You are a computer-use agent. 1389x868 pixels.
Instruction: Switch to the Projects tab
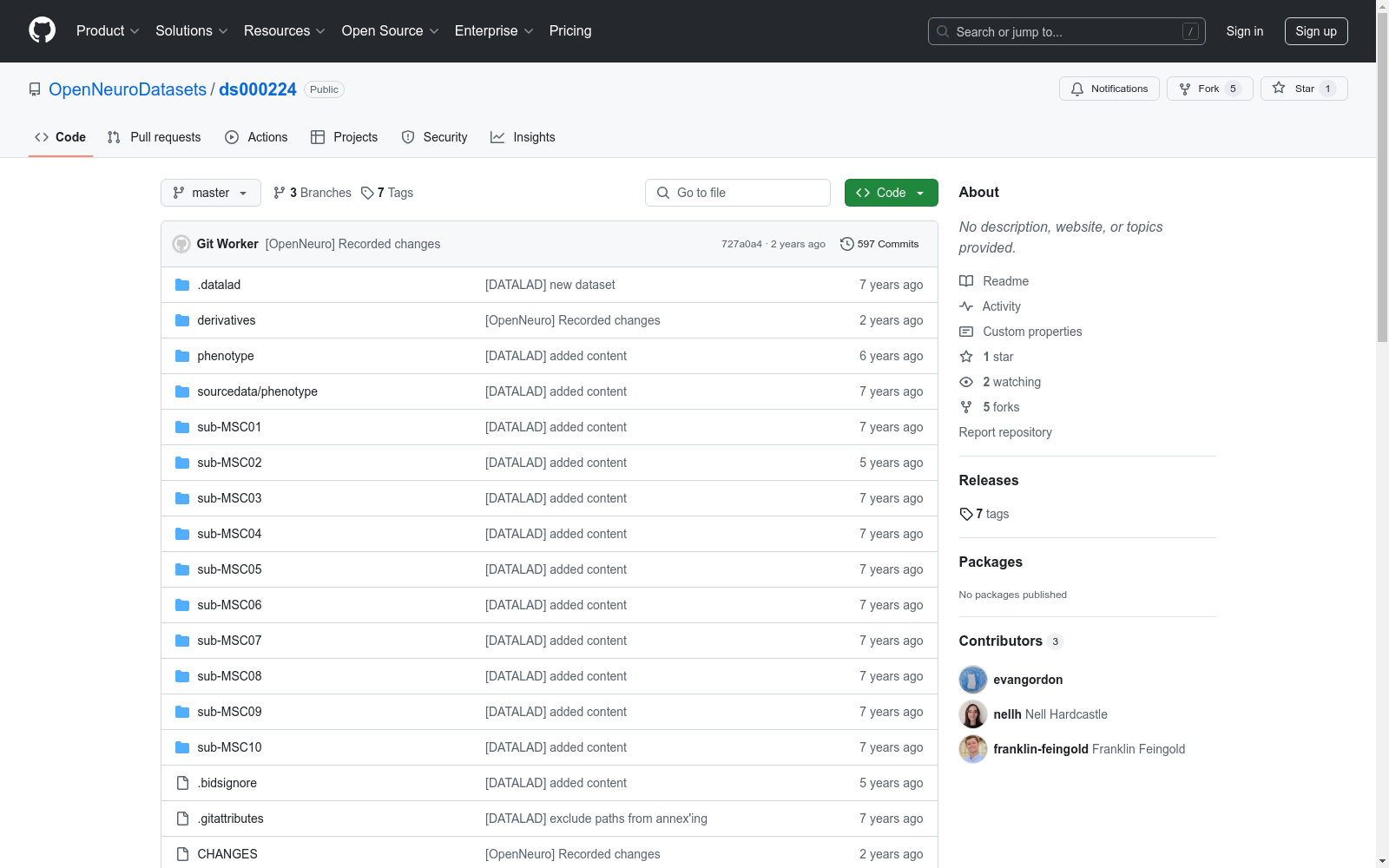click(x=345, y=137)
